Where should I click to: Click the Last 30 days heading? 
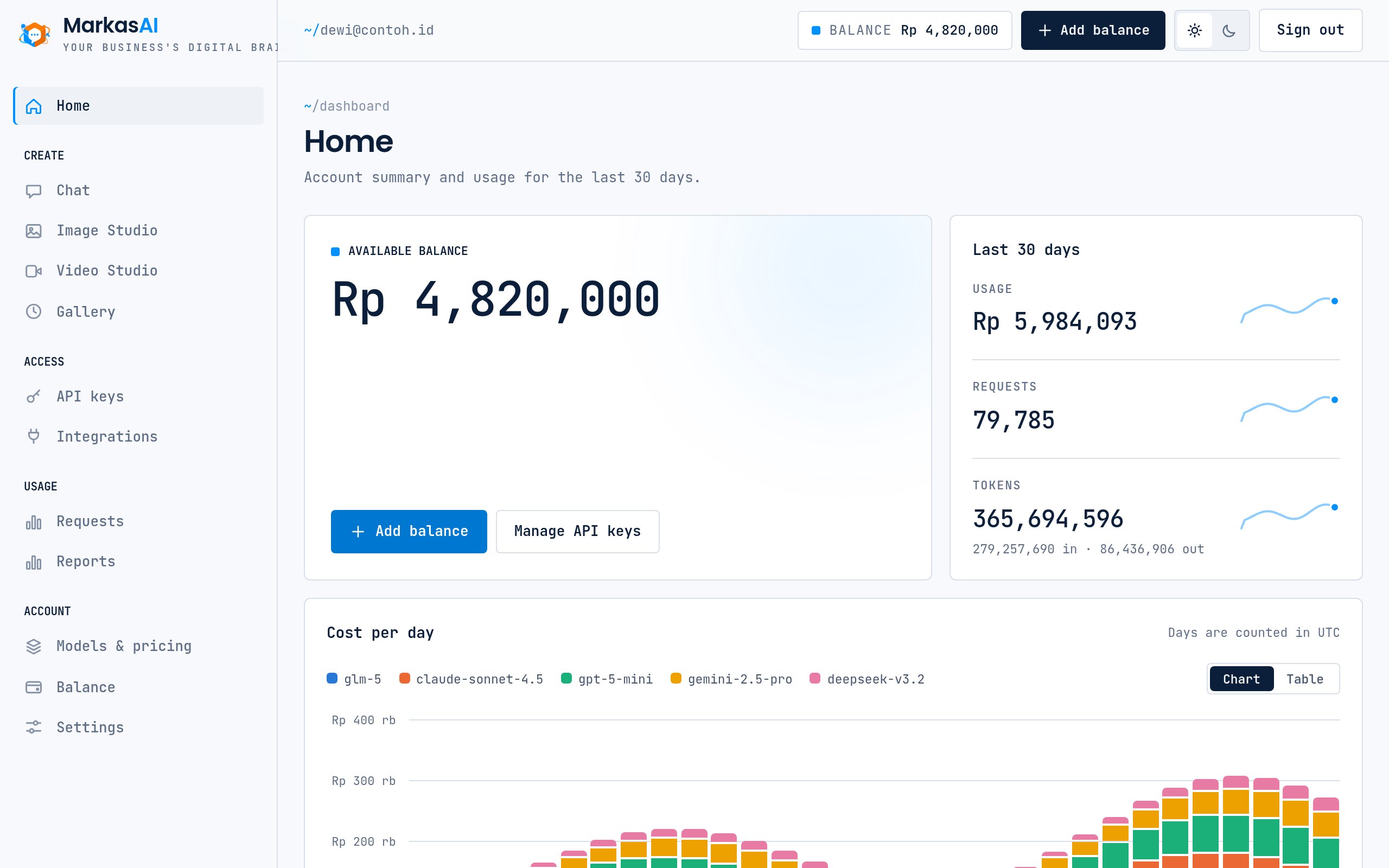(x=1026, y=250)
